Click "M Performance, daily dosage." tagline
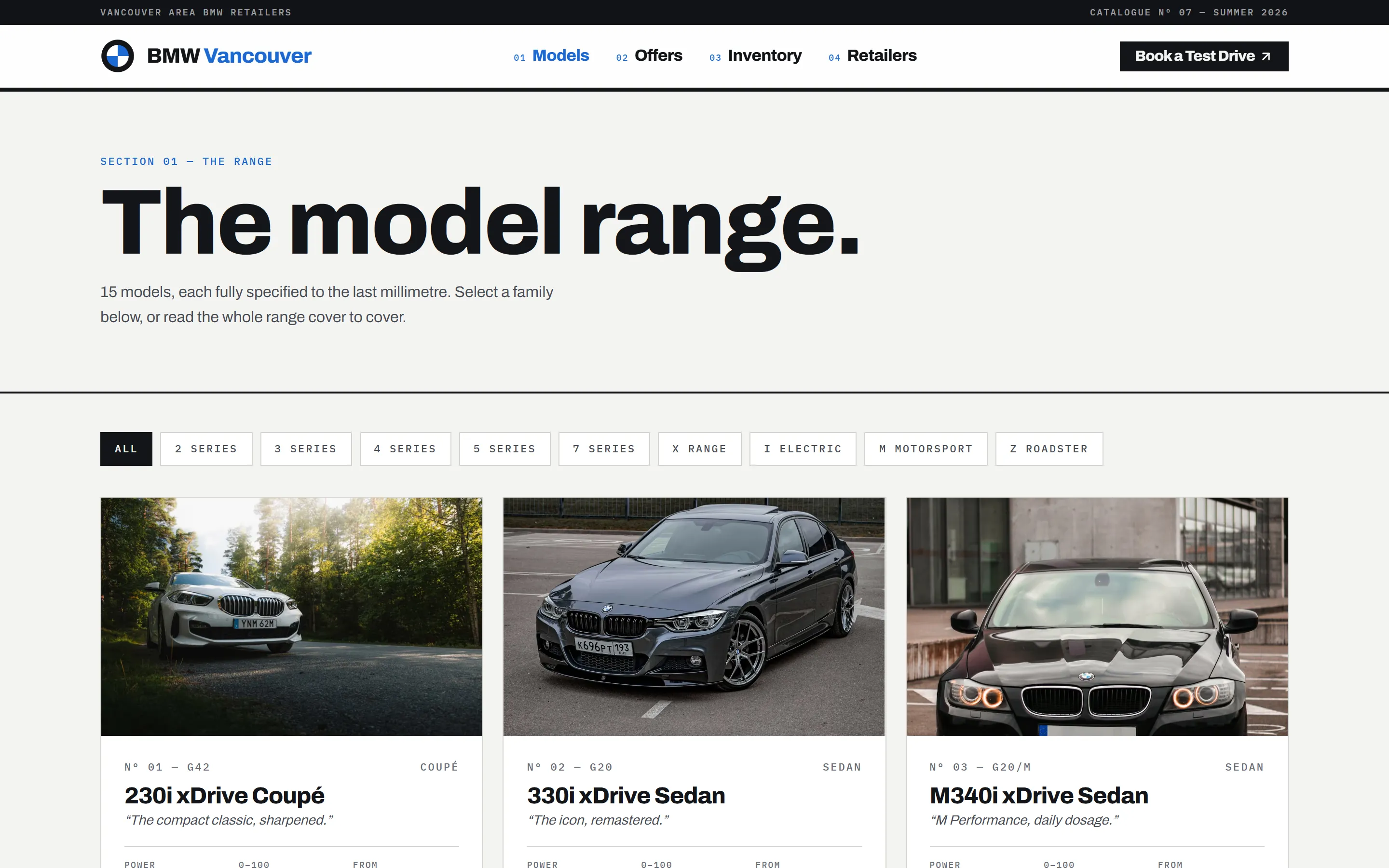The image size is (1389, 868). [1024, 820]
